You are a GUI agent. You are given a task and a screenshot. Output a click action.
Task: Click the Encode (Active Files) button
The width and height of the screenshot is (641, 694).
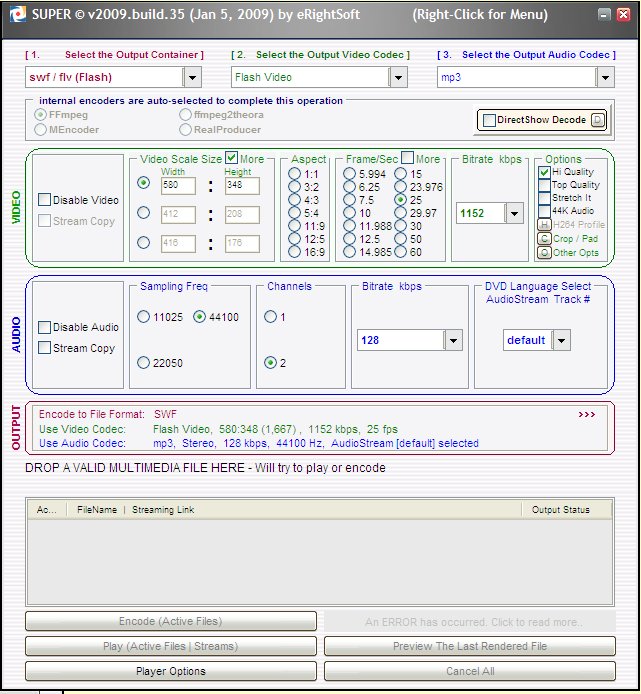pos(171,621)
